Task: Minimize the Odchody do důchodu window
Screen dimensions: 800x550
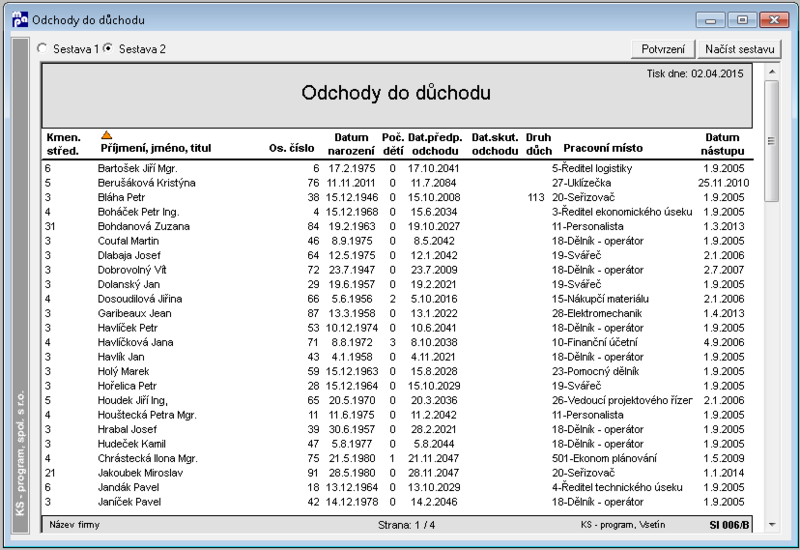Action: pyautogui.click(x=710, y=20)
